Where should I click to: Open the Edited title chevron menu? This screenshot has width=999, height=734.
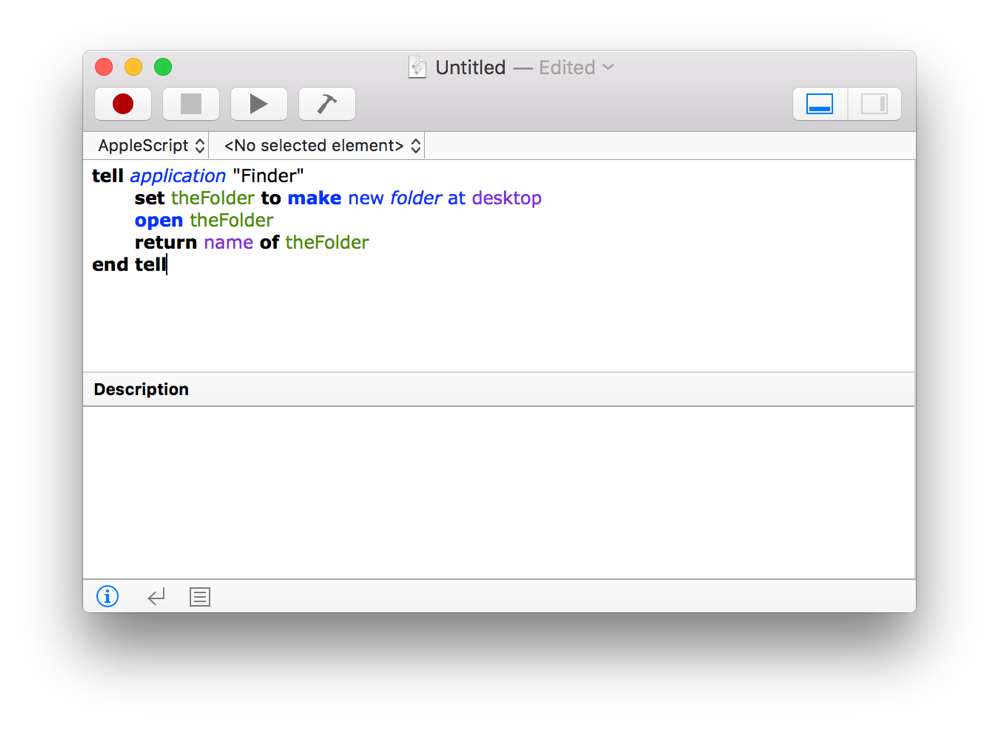coord(608,67)
